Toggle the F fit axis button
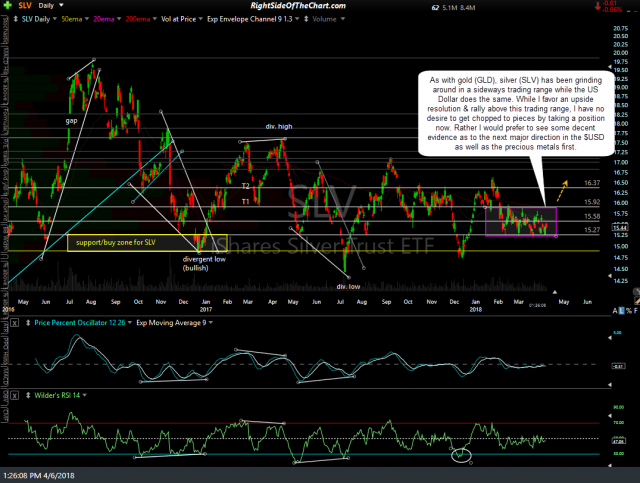Screen dimensions: 640x483 pyautogui.click(x=636, y=311)
